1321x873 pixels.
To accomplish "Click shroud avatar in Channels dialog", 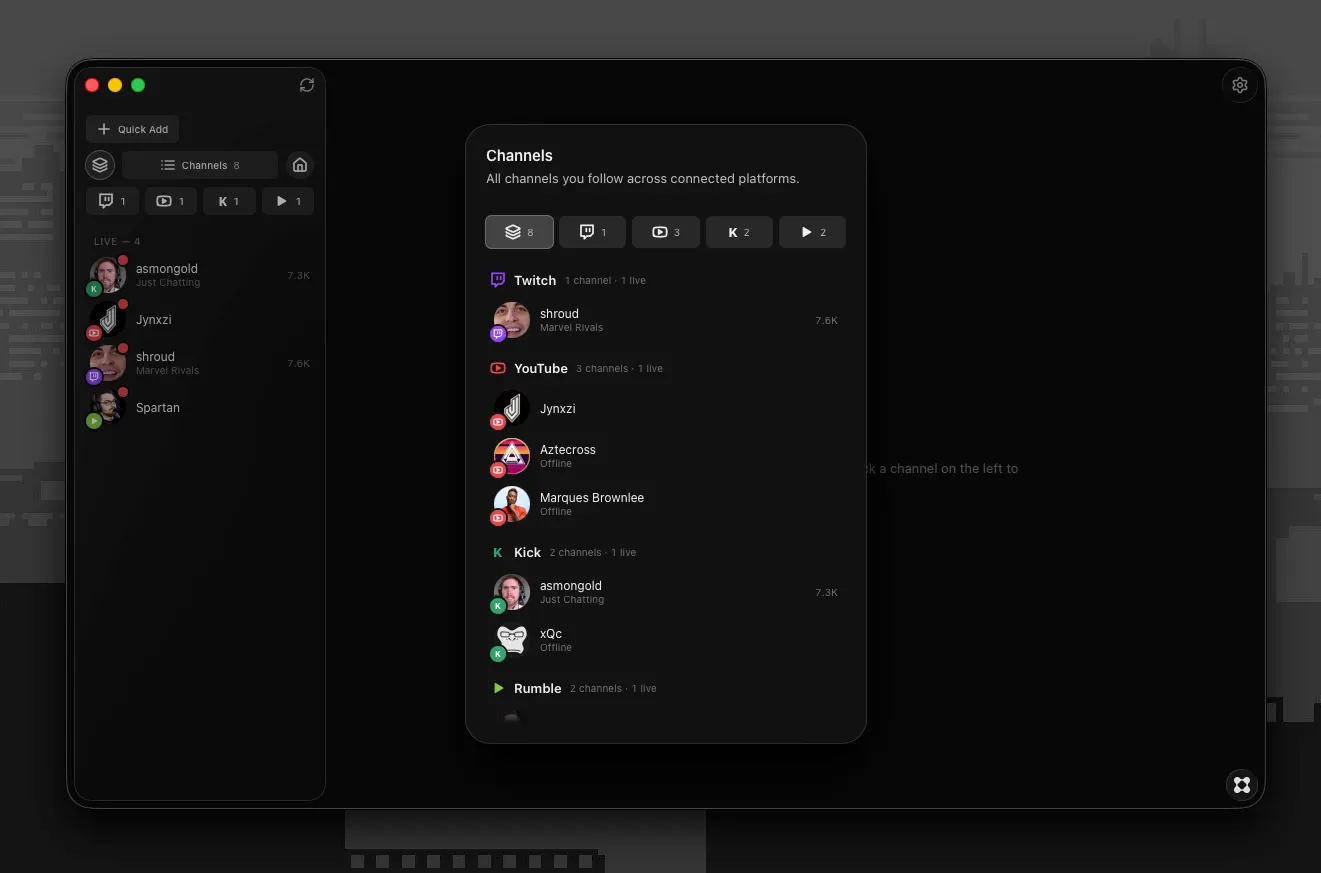I will pos(511,320).
